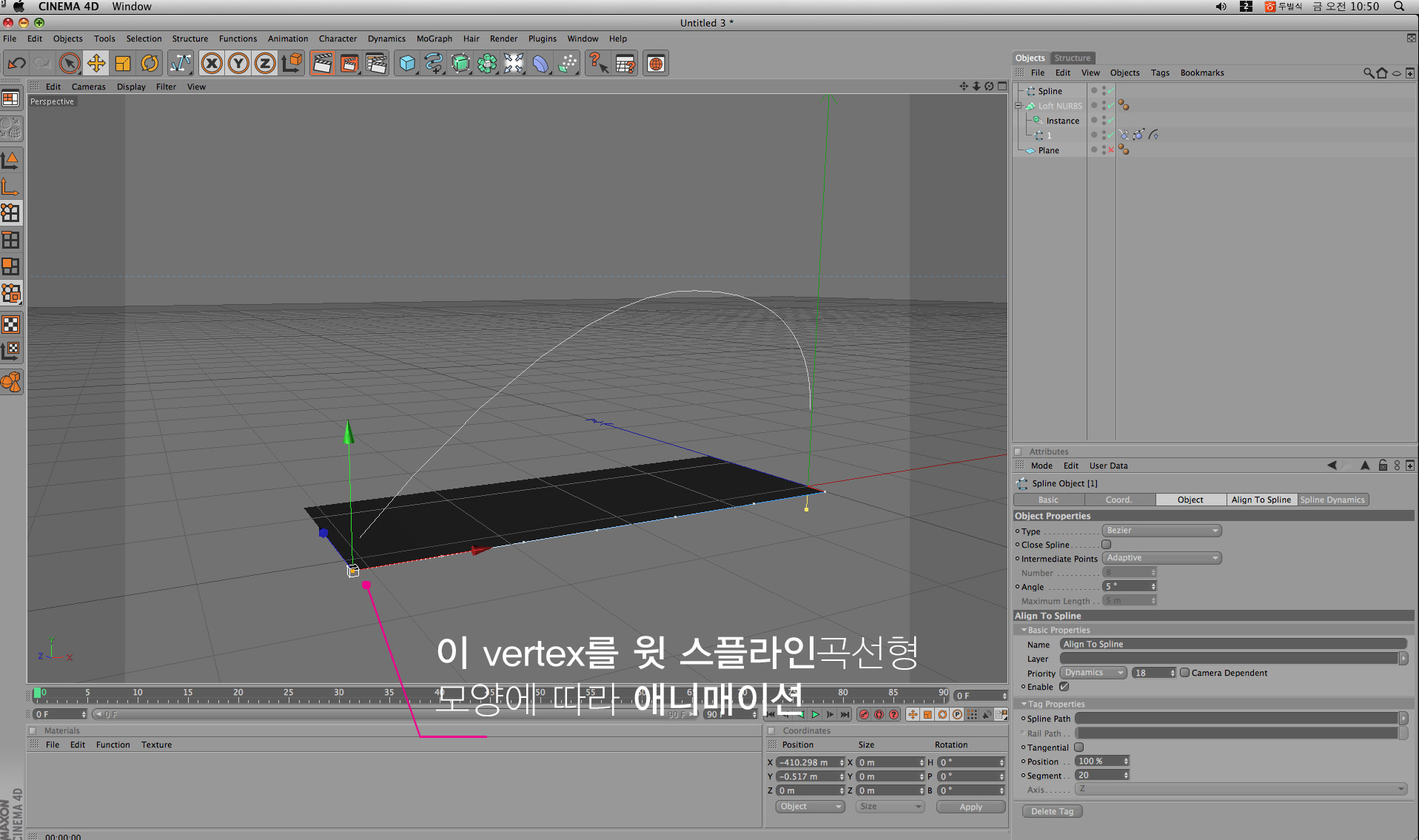Screen dimensions: 1419x840
Task: Click Render to Picture Viewer icon
Action: 349,64
